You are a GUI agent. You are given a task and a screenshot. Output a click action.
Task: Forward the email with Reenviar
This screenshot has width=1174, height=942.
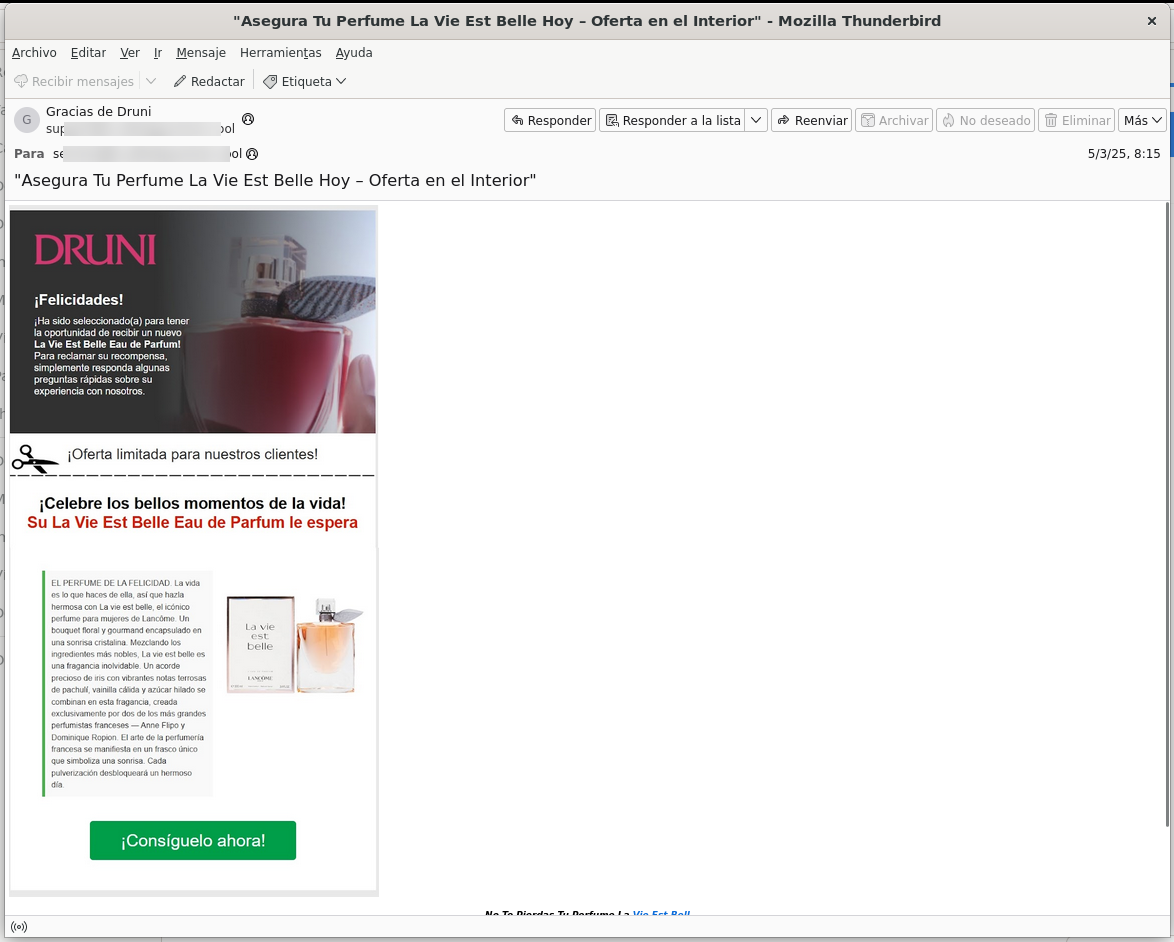811,120
